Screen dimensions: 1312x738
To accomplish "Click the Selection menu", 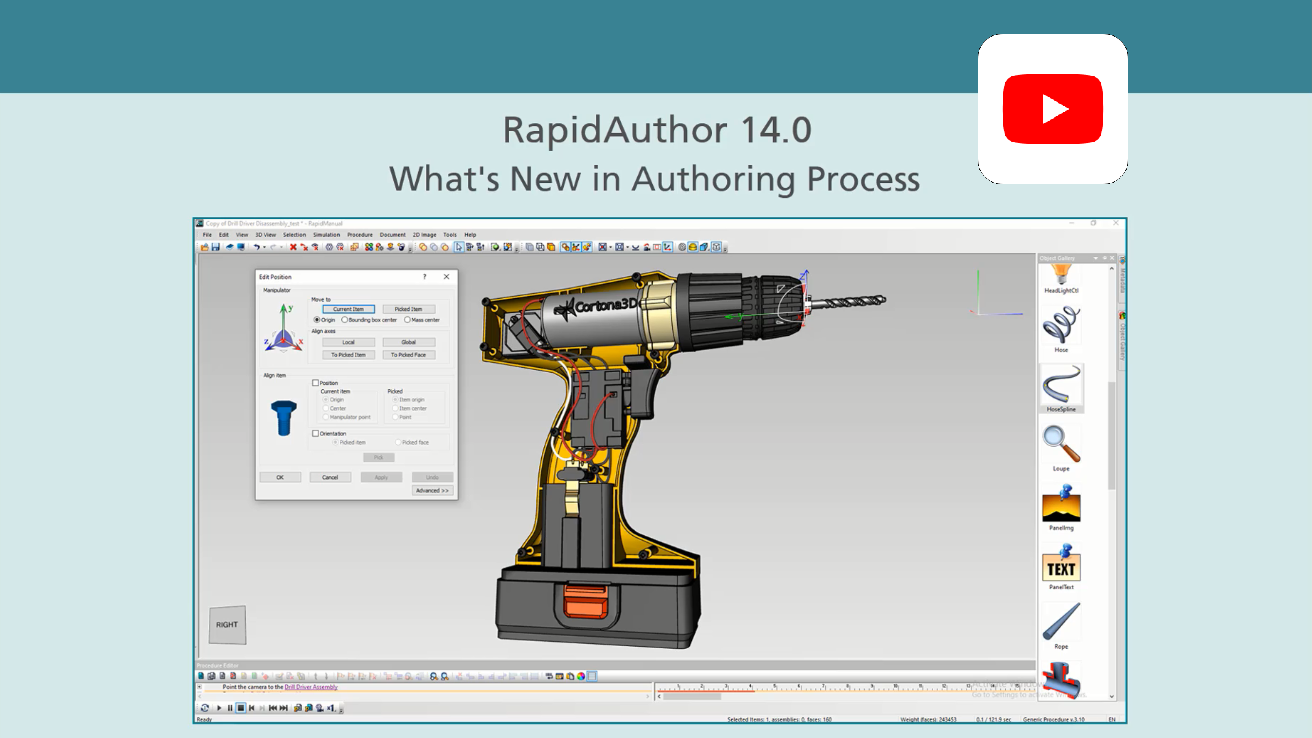I will point(295,235).
